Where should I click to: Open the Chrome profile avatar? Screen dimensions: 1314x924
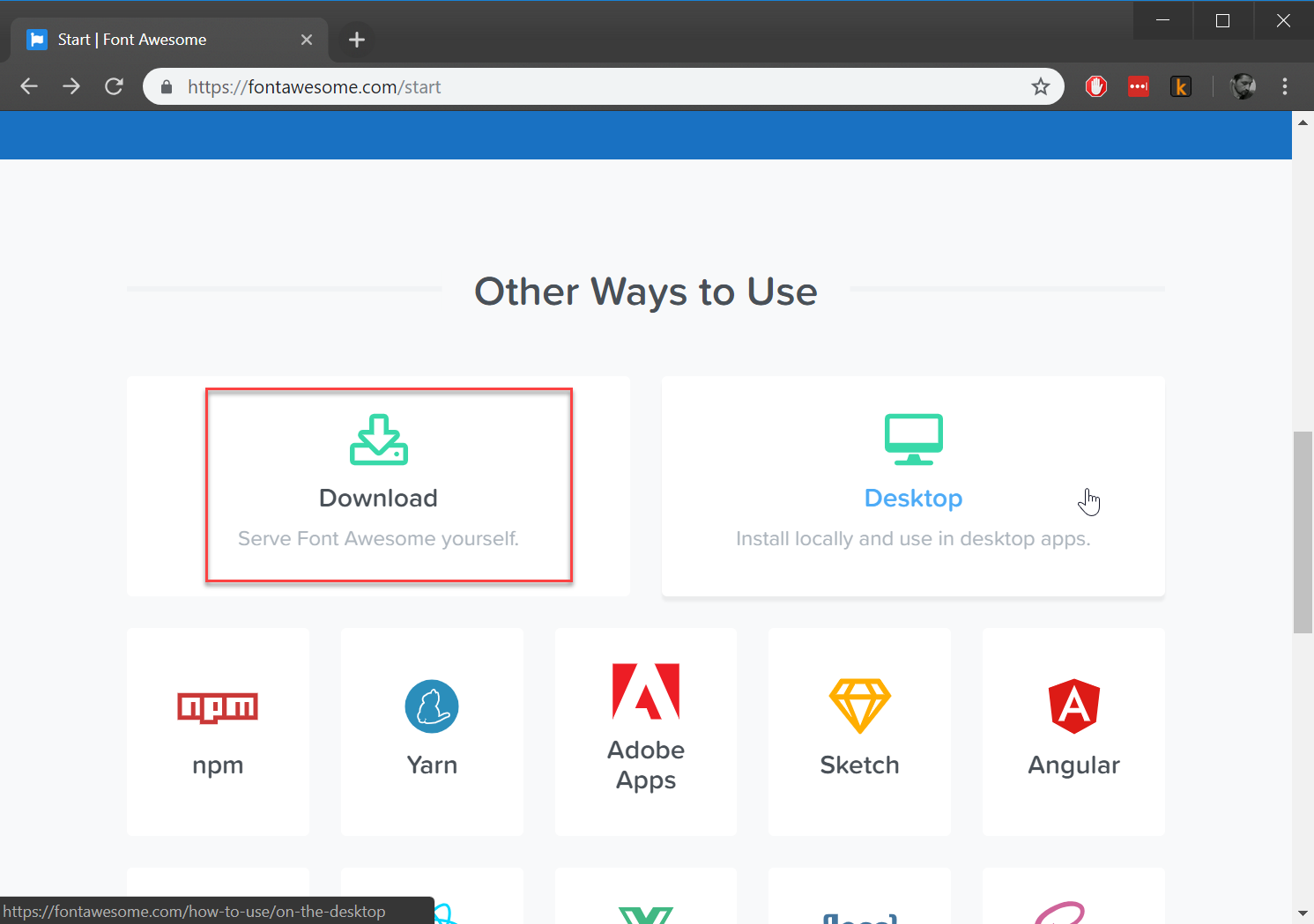(x=1243, y=86)
